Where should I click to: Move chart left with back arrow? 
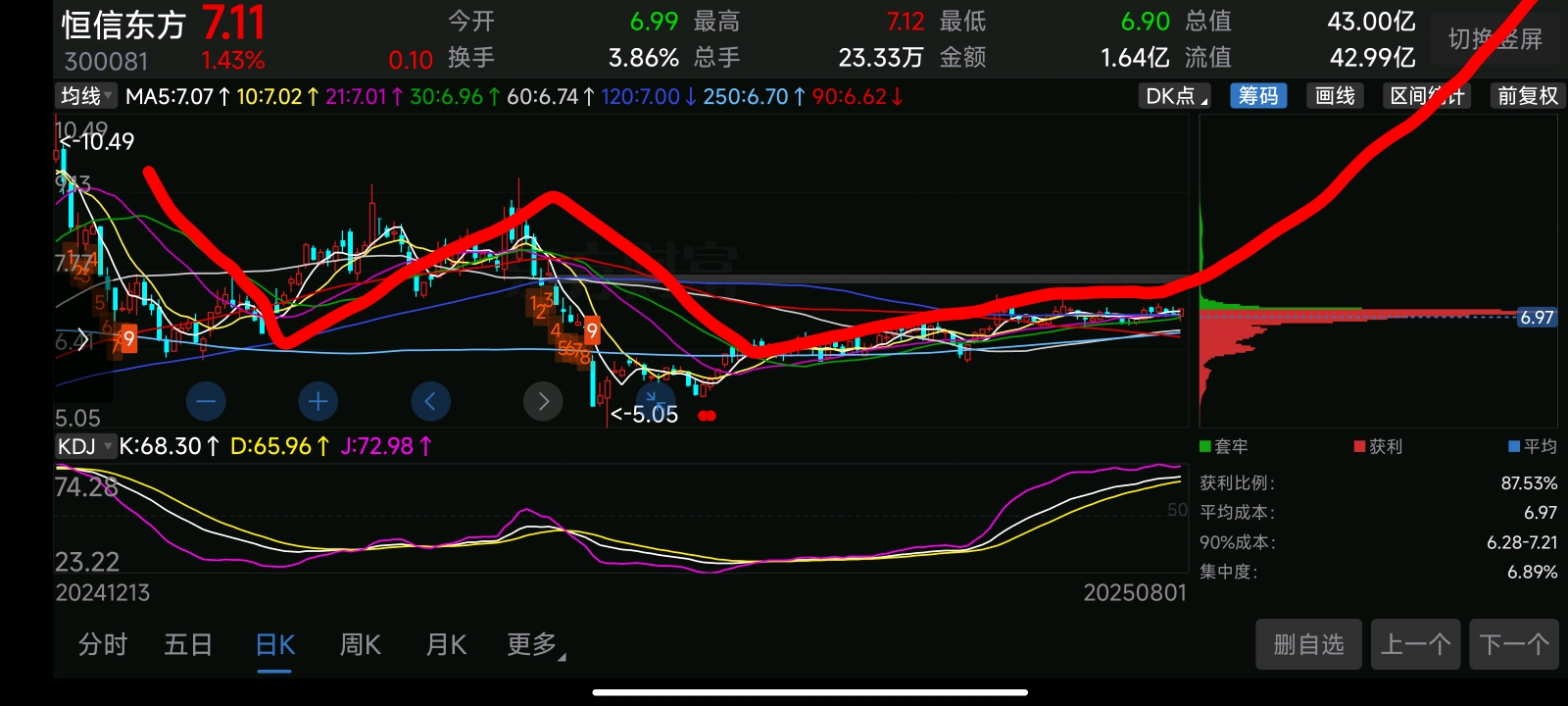click(x=430, y=401)
